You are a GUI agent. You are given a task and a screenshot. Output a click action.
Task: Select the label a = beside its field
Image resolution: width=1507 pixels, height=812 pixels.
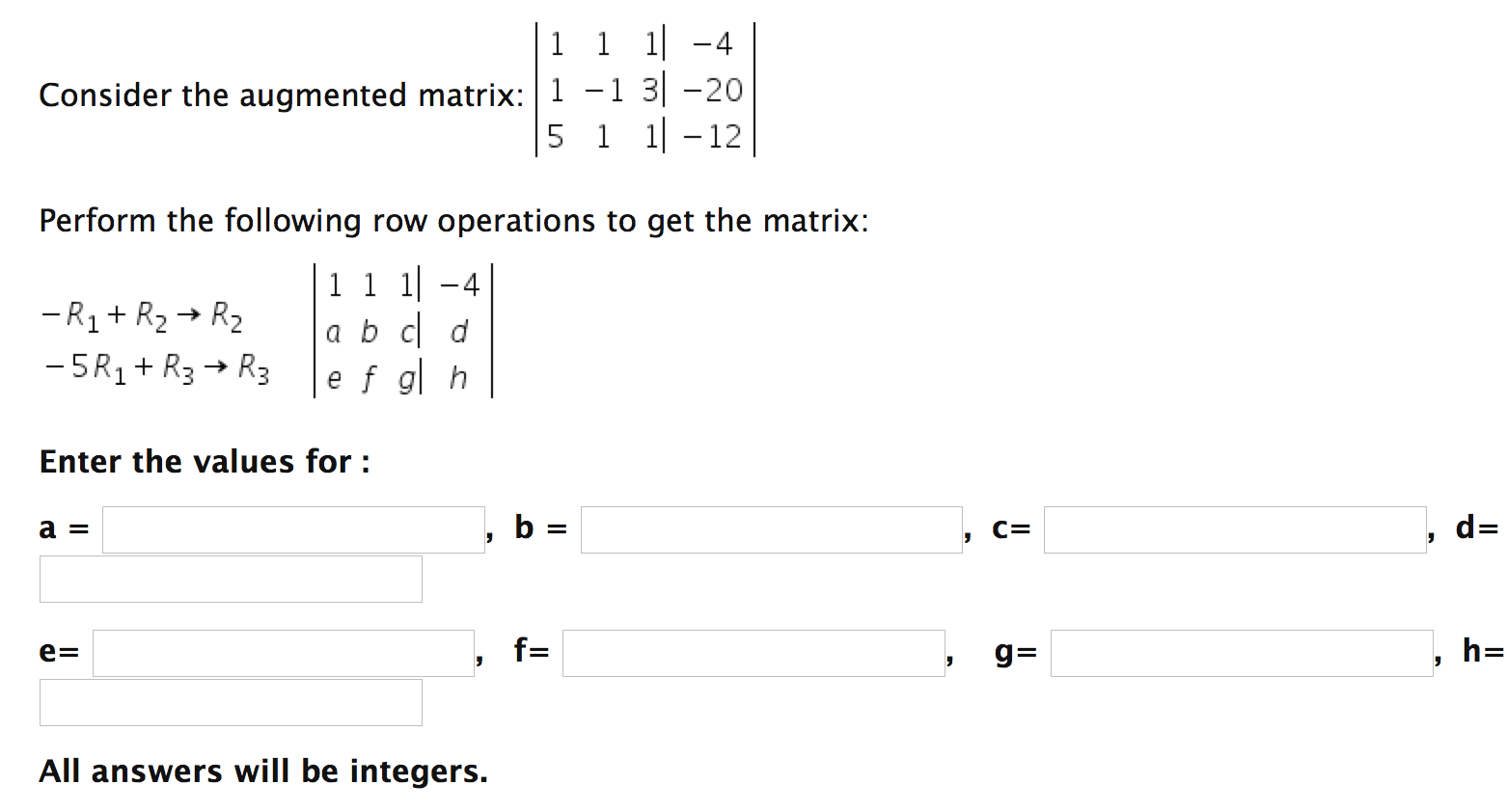[x=62, y=528]
